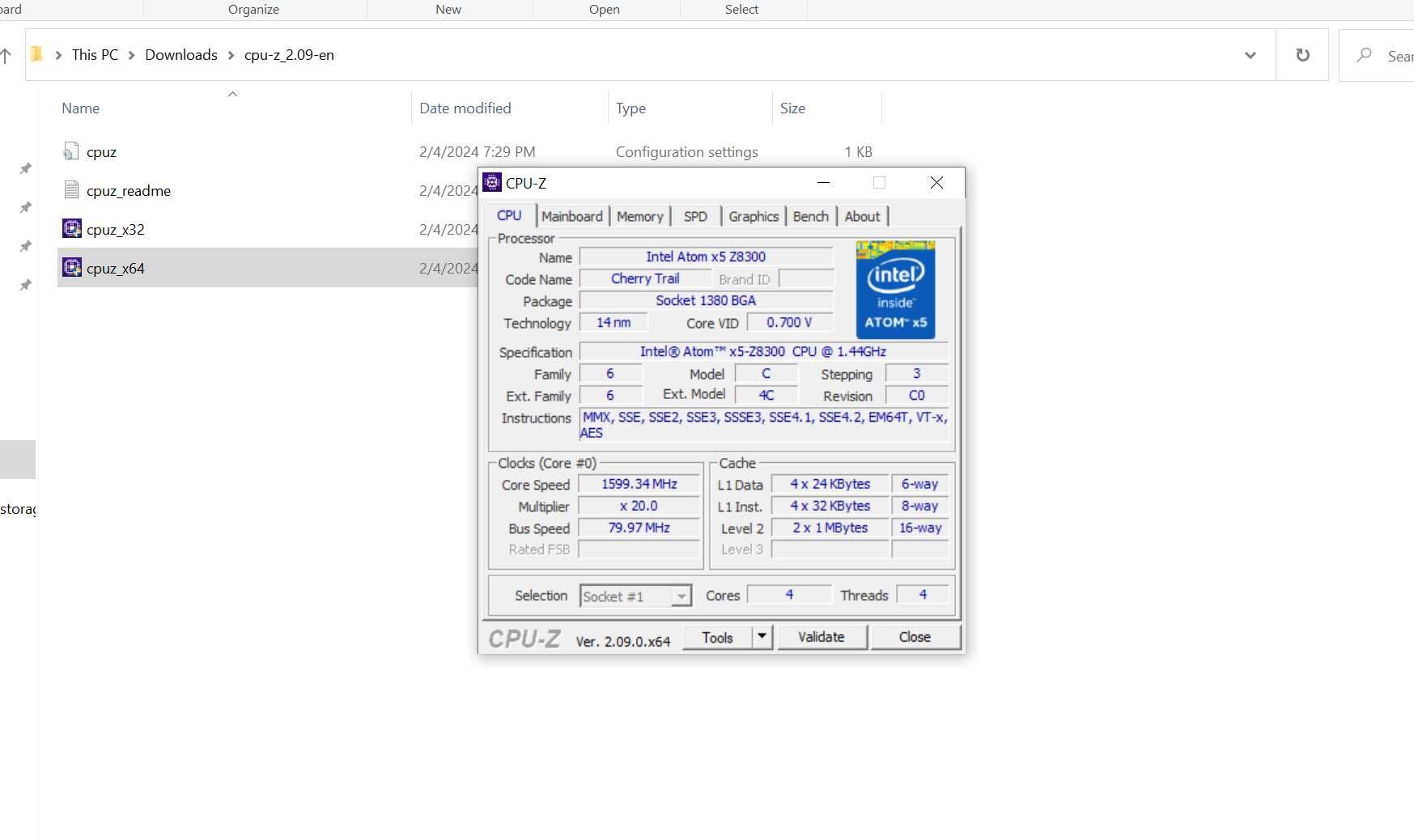Click the Technology value 14 nm
Viewport: 1414px width, 840px height.
click(x=614, y=322)
